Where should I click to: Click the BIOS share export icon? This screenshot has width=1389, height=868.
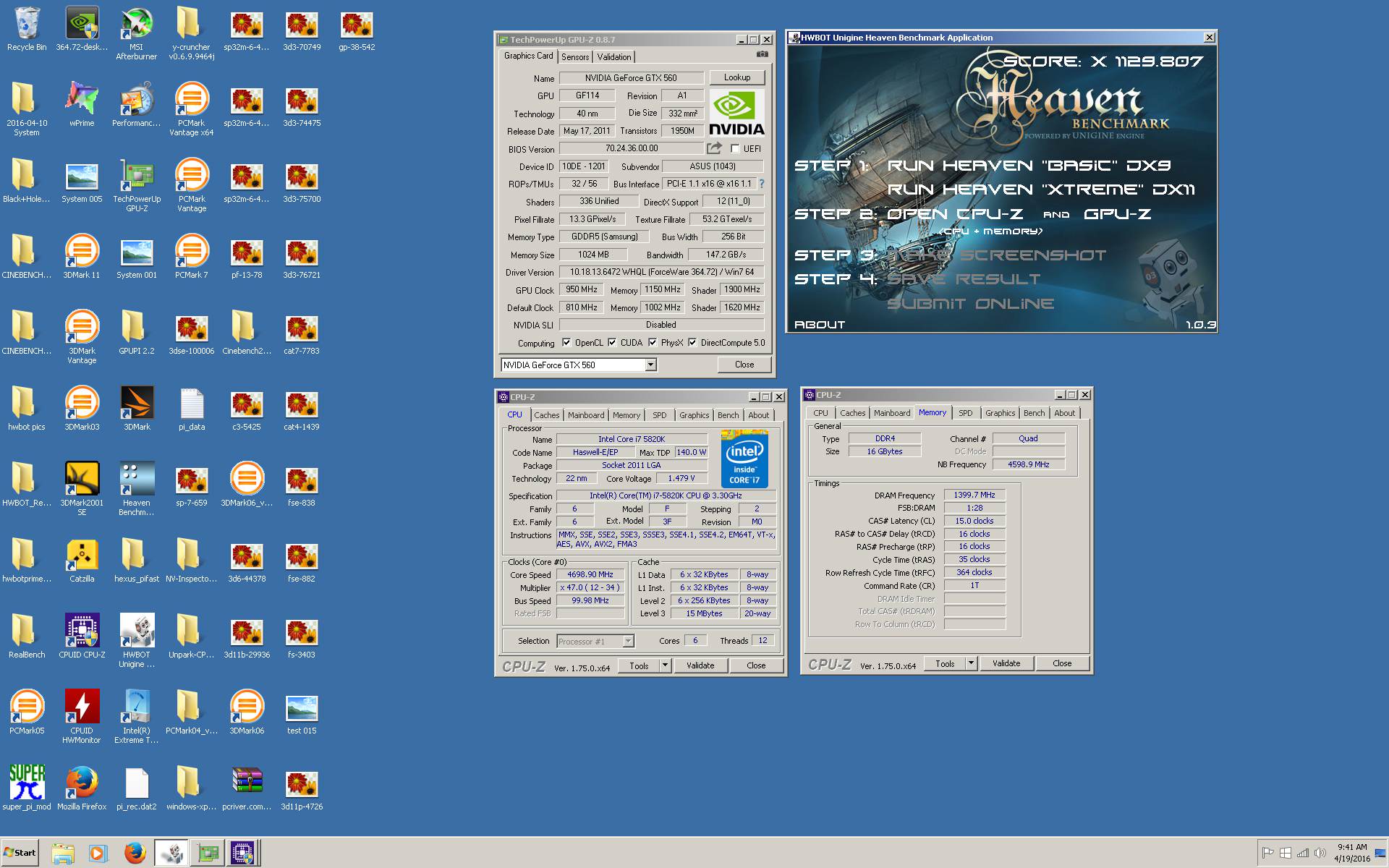point(714,148)
